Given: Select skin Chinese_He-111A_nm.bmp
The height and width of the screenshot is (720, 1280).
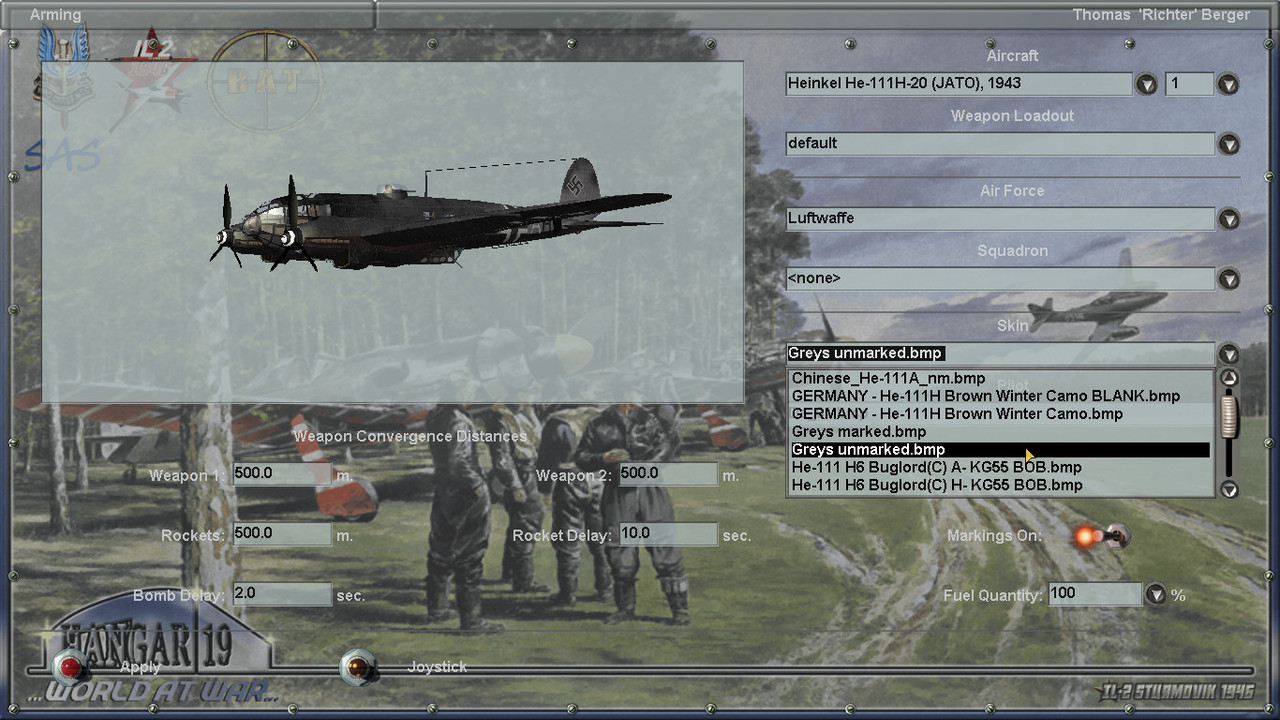Looking at the screenshot, I should point(1000,378).
